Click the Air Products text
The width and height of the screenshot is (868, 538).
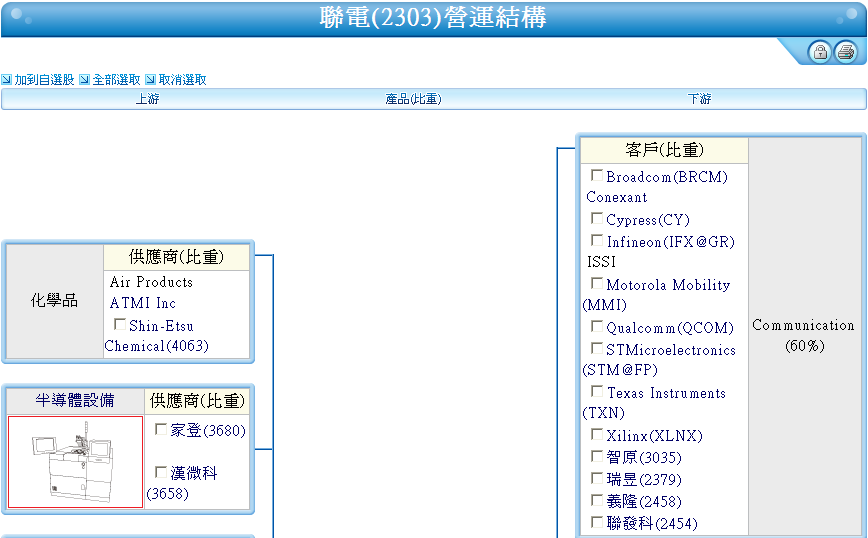point(151,282)
